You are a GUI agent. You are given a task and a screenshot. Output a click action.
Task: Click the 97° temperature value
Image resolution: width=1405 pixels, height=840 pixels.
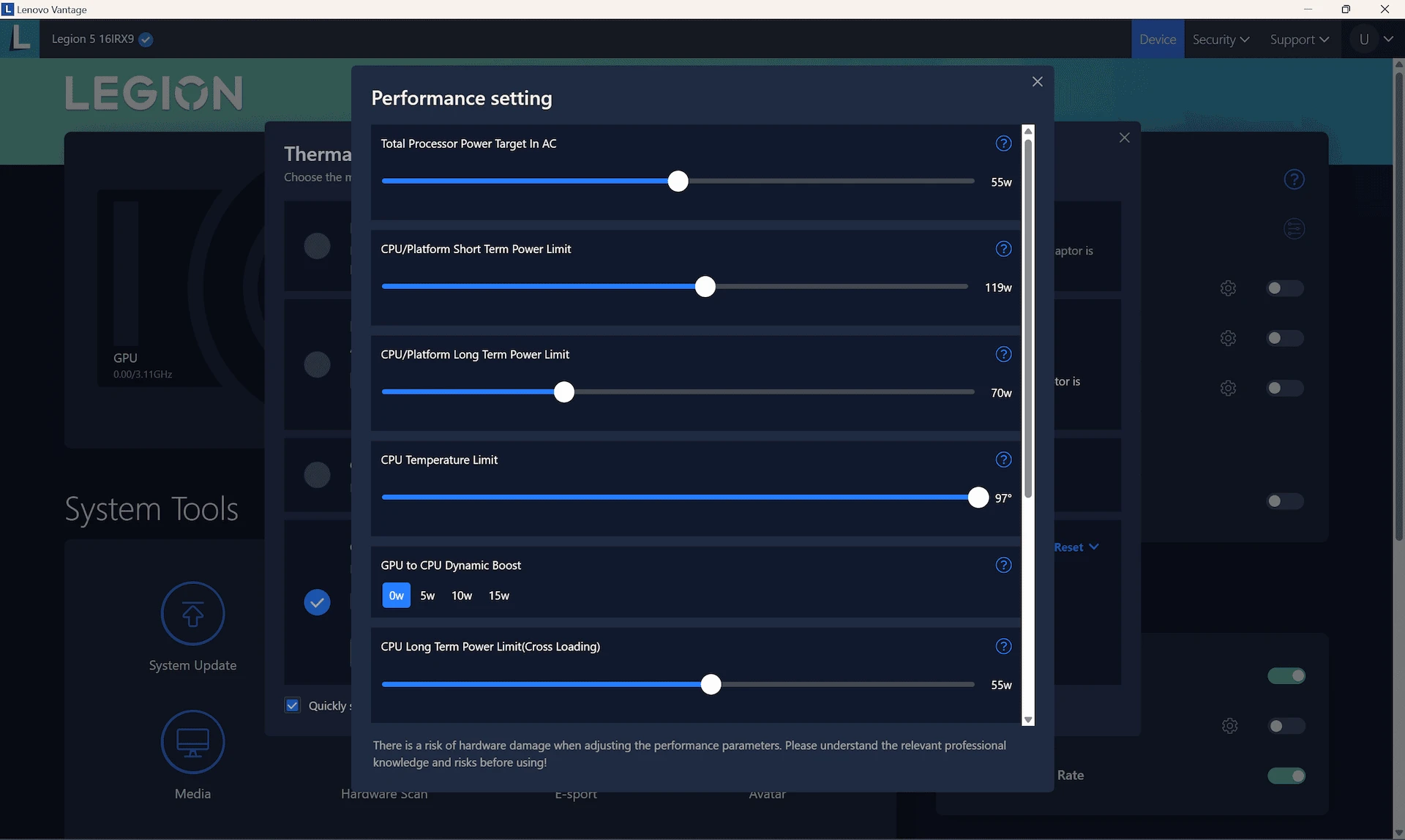point(1003,498)
